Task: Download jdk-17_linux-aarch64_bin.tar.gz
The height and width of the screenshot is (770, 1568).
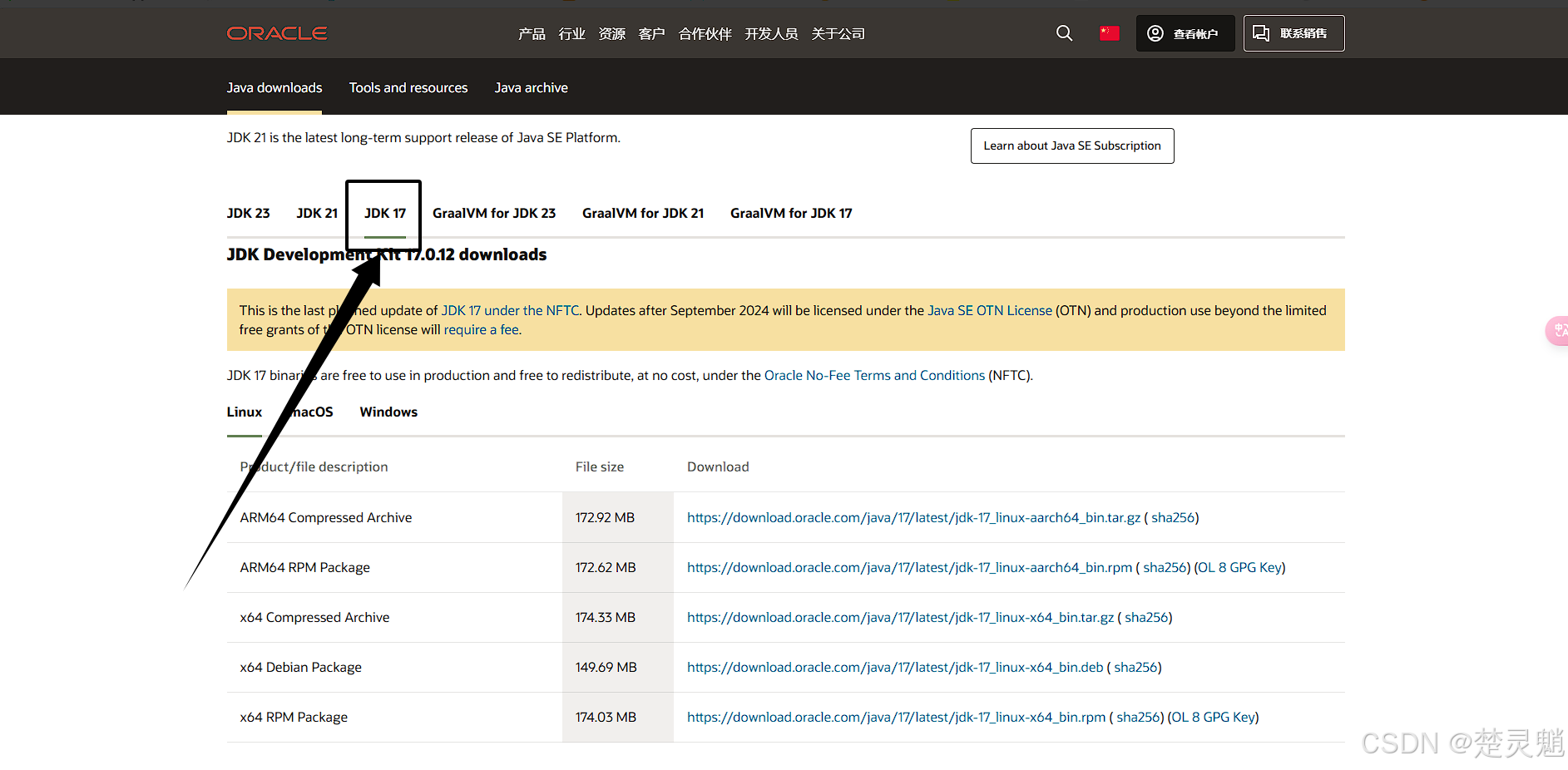Action: pos(913,517)
